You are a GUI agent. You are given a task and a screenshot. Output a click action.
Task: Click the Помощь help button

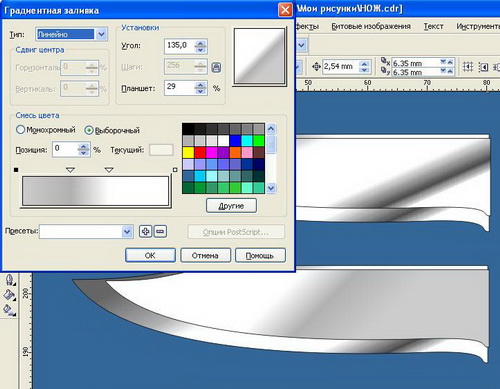260,256
